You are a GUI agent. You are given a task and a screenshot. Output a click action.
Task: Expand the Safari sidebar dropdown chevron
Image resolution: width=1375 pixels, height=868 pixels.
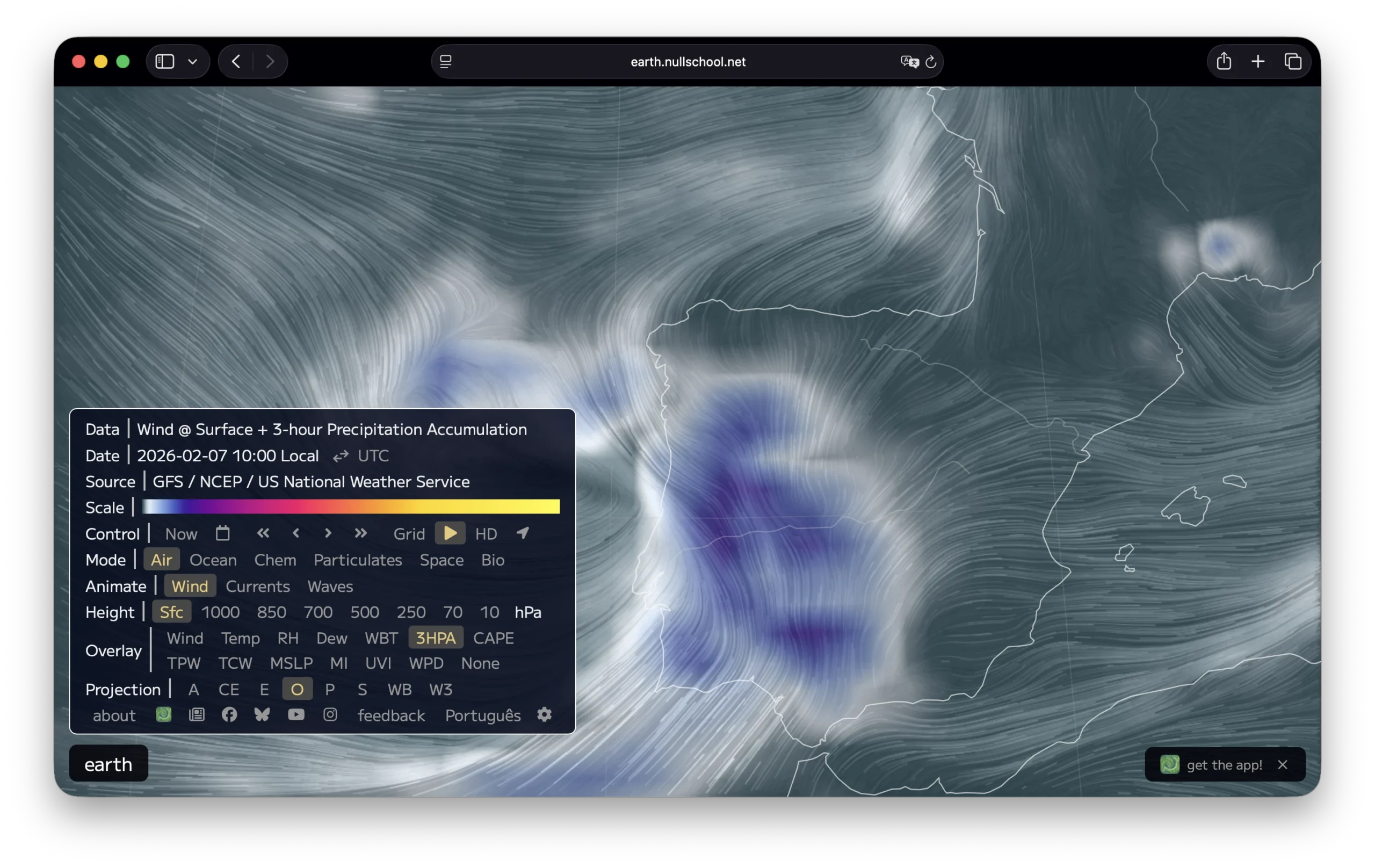[192, 62]
